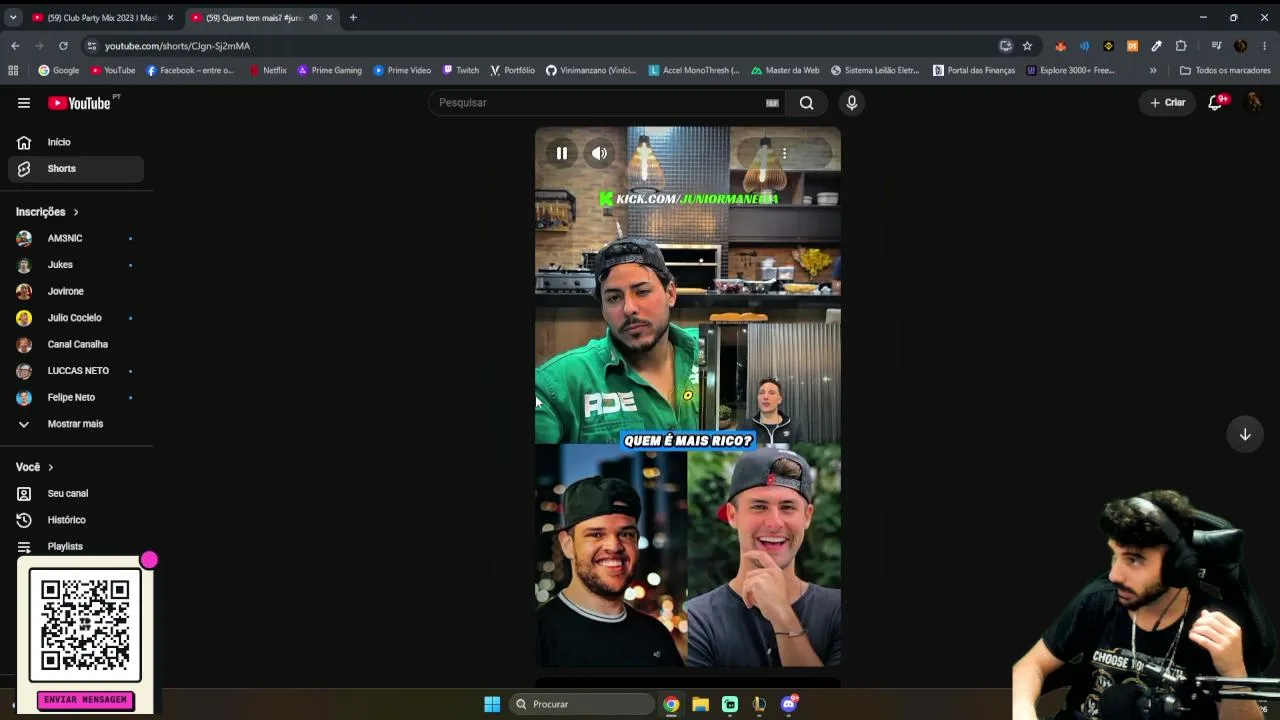Open the Chrome profile avatar in the toolbar
The width and height of the screenshot is (1280, 720).
click(1240, 46)
